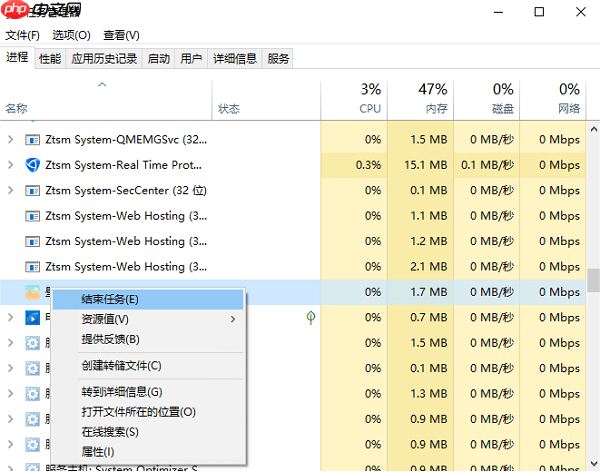The height and width of the screenshot is (472, 600).
Task: Sort processes by the 47% 内存 column
Action: [x=421, y=100]
